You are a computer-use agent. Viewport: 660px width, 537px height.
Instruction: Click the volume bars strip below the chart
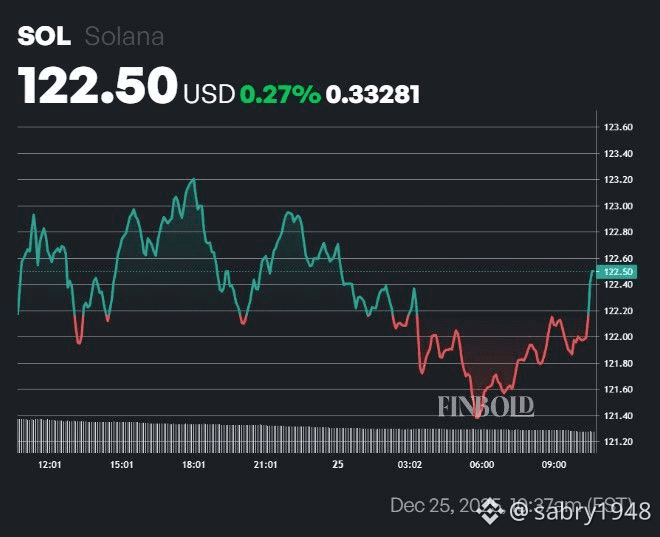[x=307, y=436]
